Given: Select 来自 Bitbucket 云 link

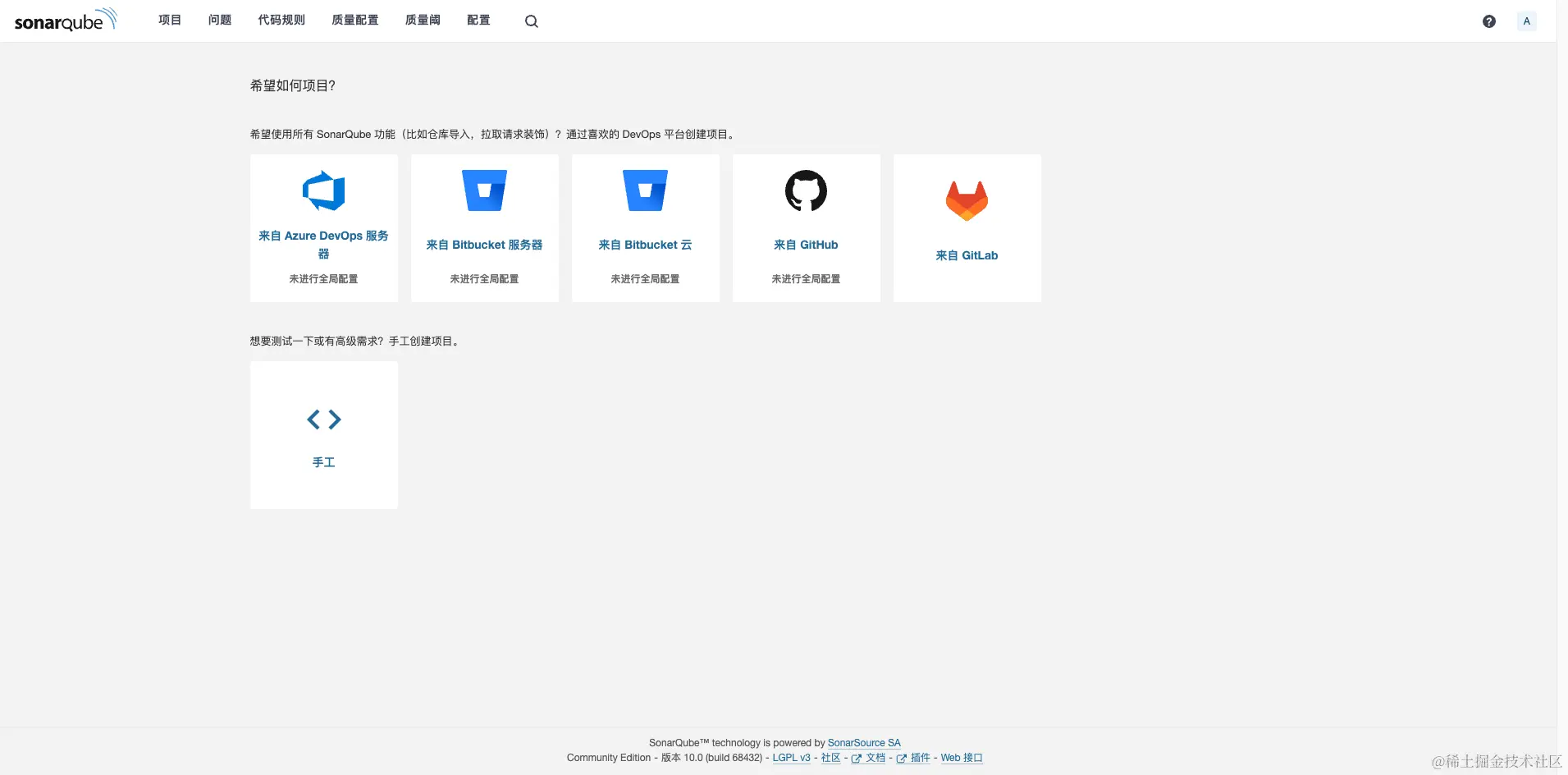Looking at the screenshot, I should pos(646,245).
